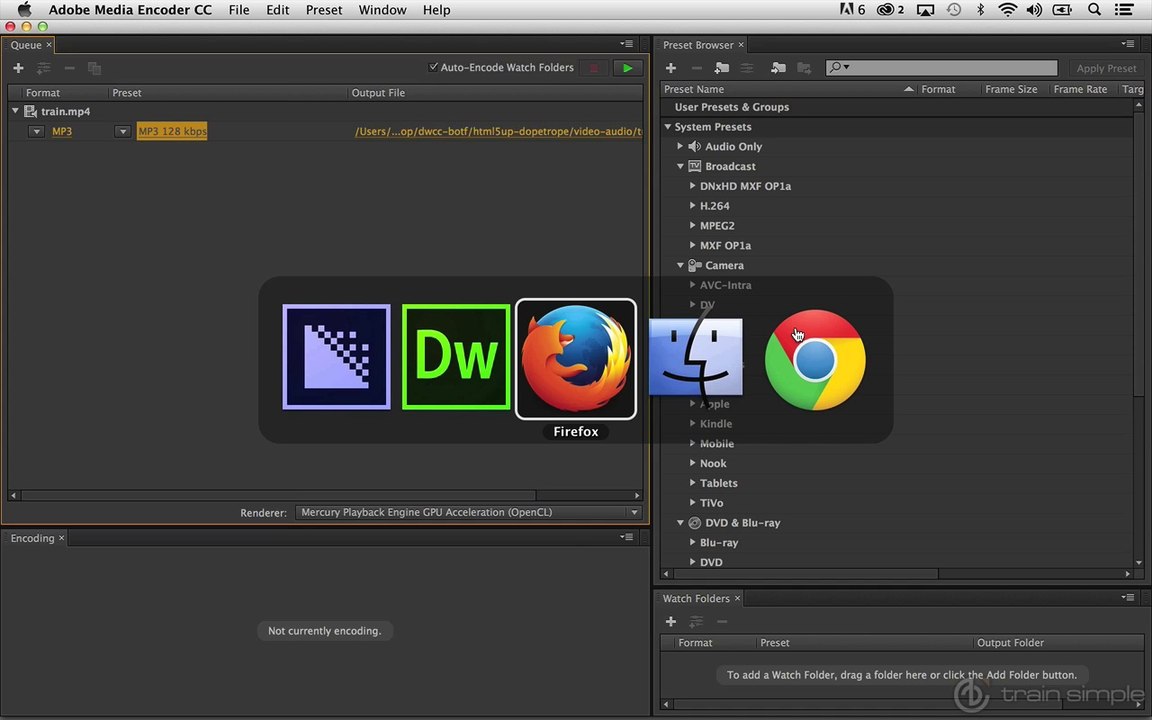
Task: Collapse the DVD & Blu-ray group
Action: [680, 522]
